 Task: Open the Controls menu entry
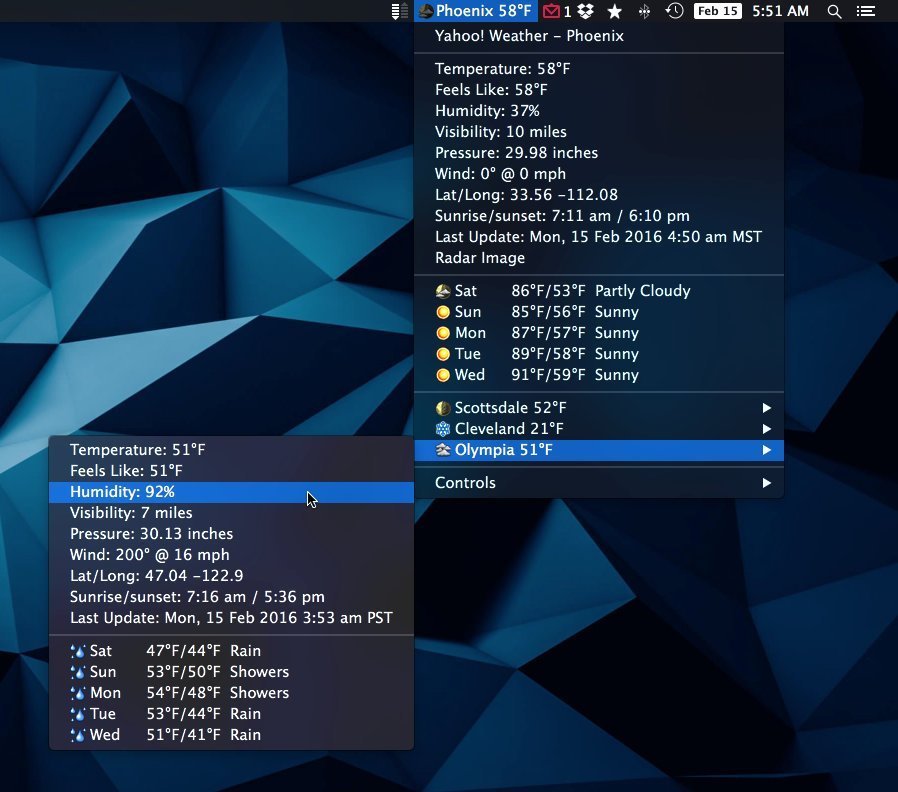tap(598, 483)
